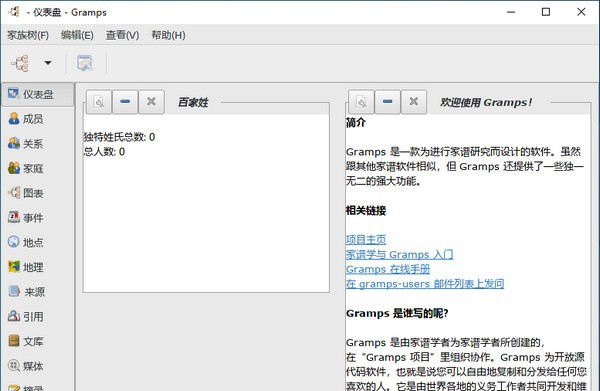Open the 查看(V) menu
Viewport: 600px width, 391px height.
122,35
